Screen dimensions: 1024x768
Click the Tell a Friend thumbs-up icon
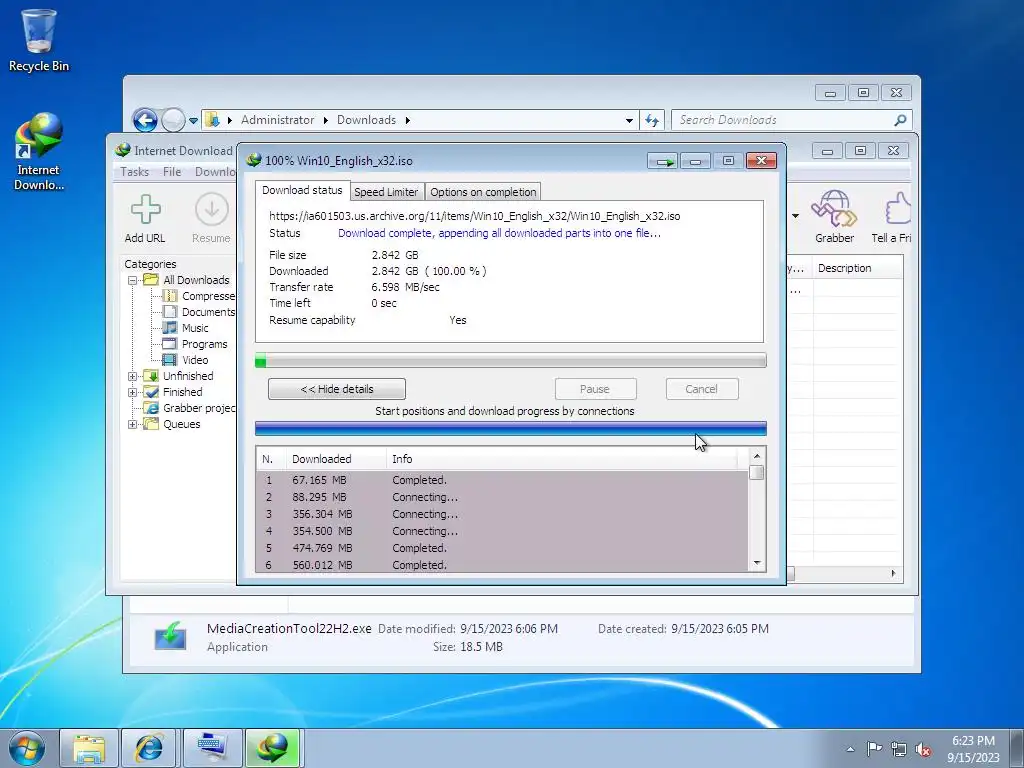pyautogui.click(x=899, y=209)
